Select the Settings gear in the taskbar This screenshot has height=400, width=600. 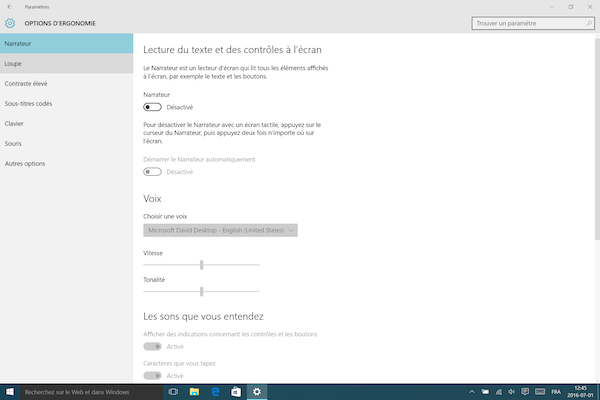pos(257,392)
